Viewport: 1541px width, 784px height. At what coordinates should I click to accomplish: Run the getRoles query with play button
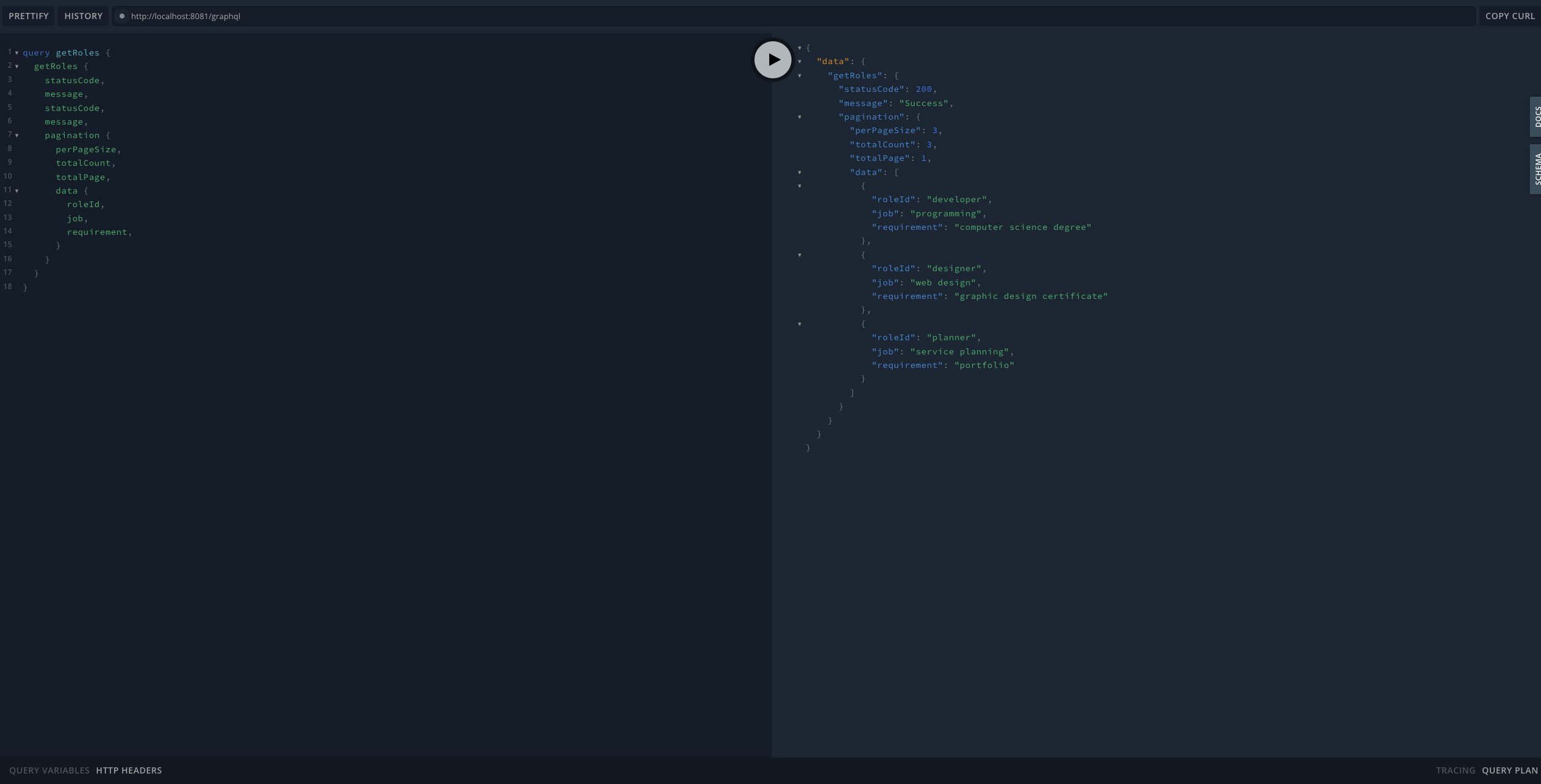click(x=773, y=60)
